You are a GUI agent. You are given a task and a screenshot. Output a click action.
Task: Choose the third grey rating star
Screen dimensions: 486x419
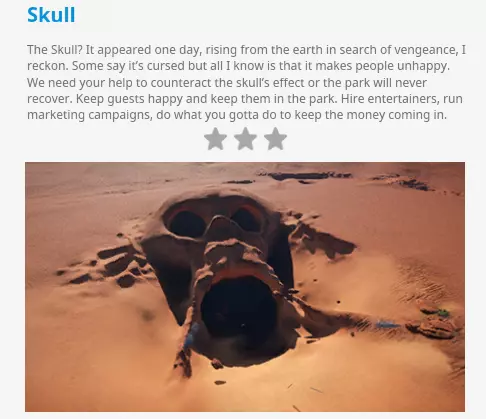(275, 139)
